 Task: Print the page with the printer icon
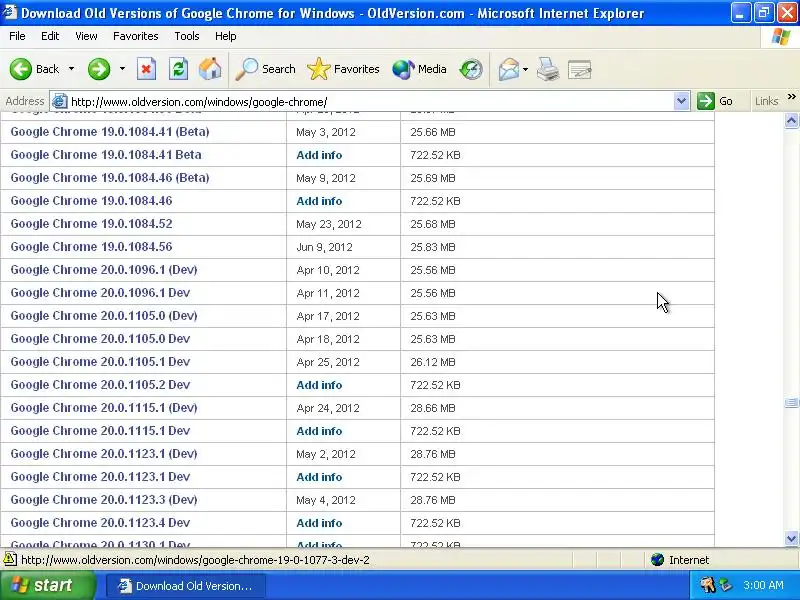[547, 69]
